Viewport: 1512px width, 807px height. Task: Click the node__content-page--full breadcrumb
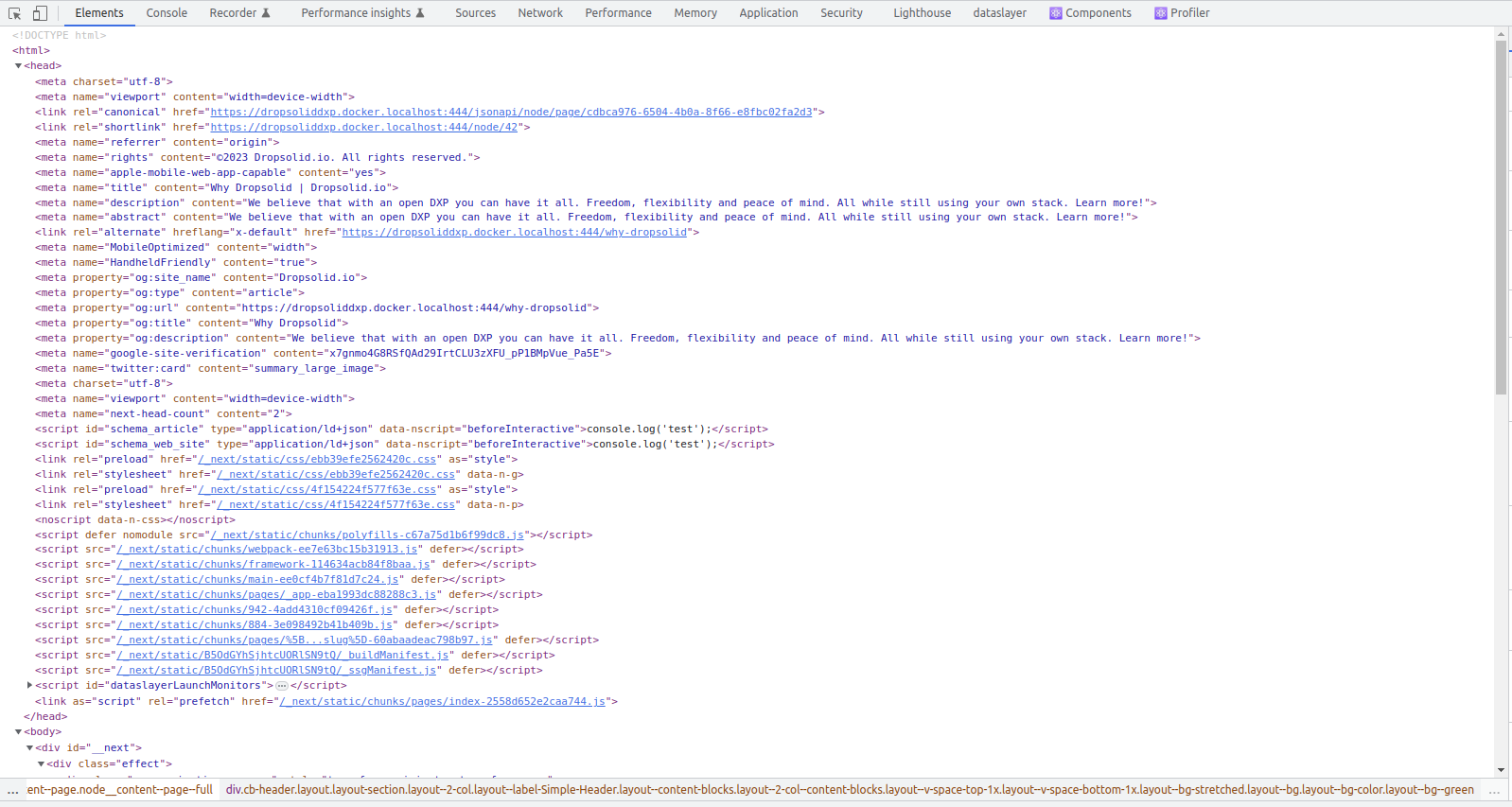(120, 790)
